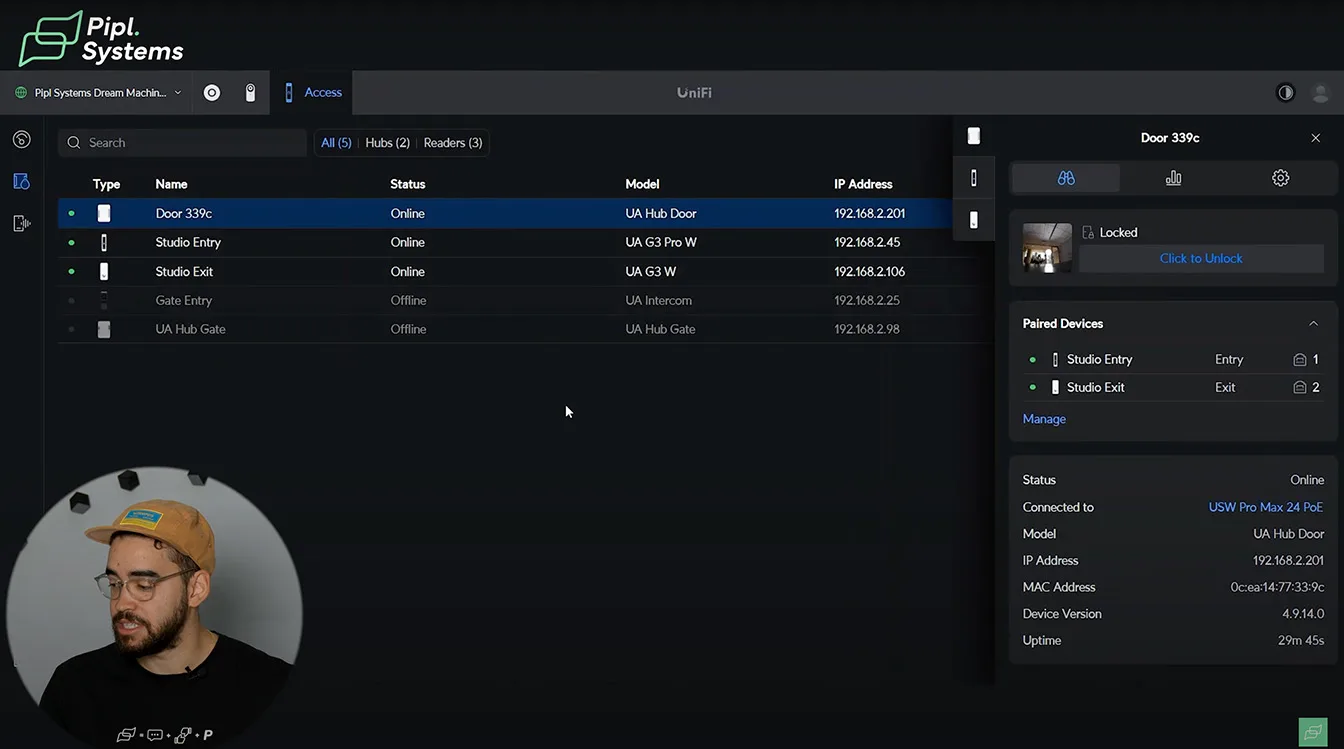Select the Hubs (2) filter tab
1344x749 pixels.
coord(388,143)
